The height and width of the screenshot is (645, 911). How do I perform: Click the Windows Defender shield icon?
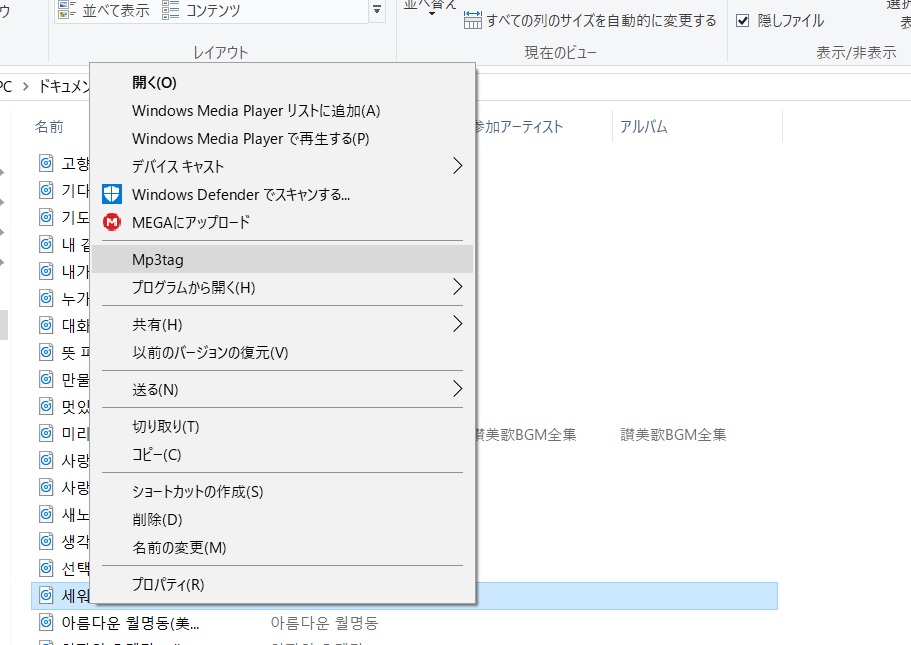click(112, 194)
